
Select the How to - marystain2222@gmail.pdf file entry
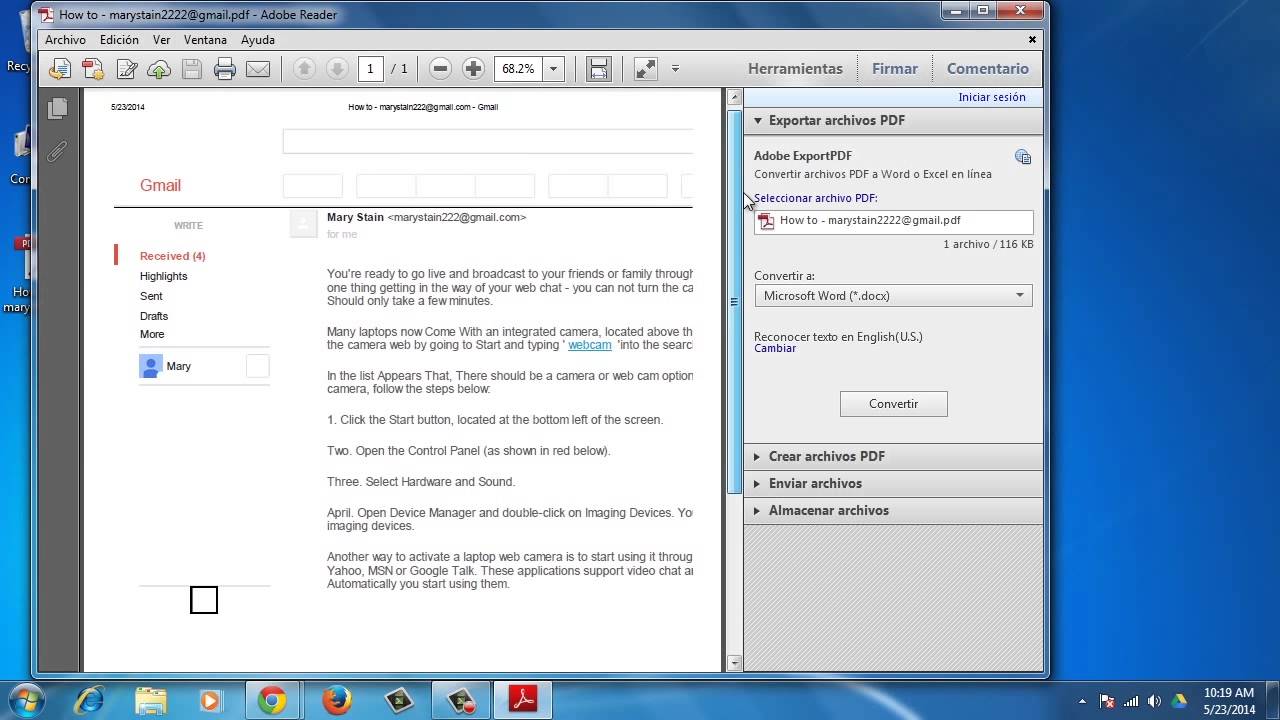point(894,221)
